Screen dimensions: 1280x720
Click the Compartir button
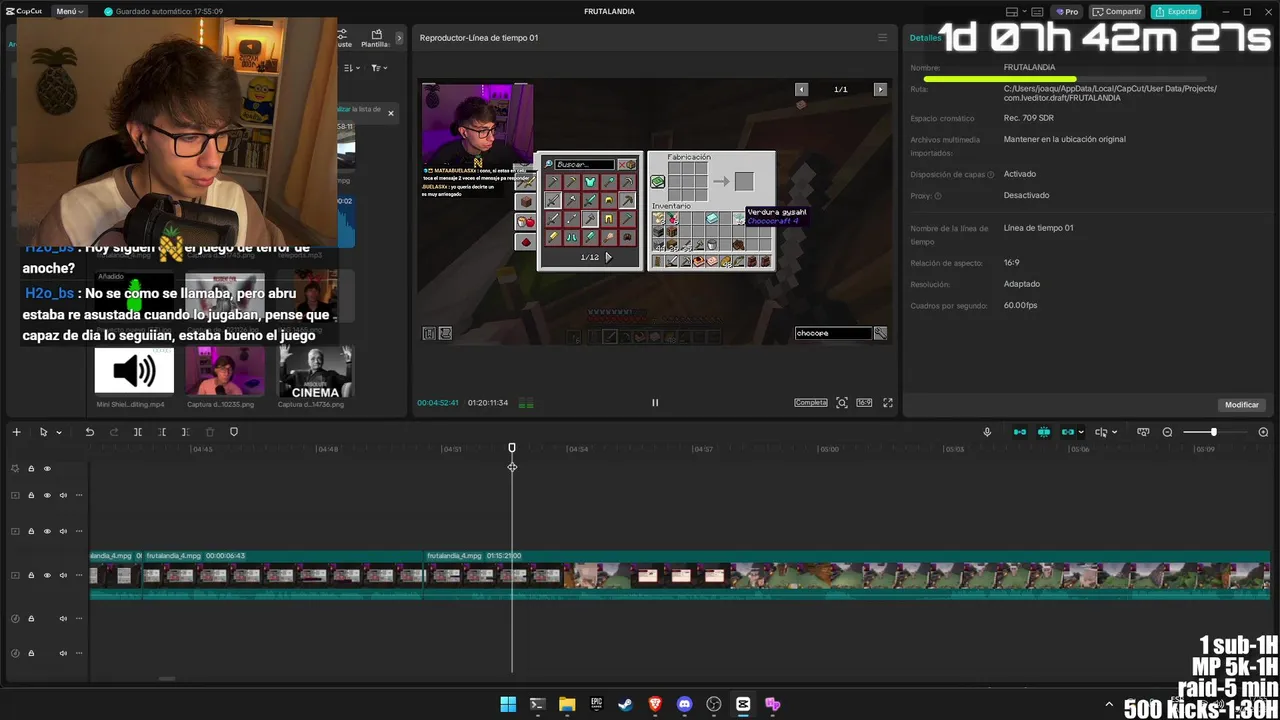pos(1117,12)
